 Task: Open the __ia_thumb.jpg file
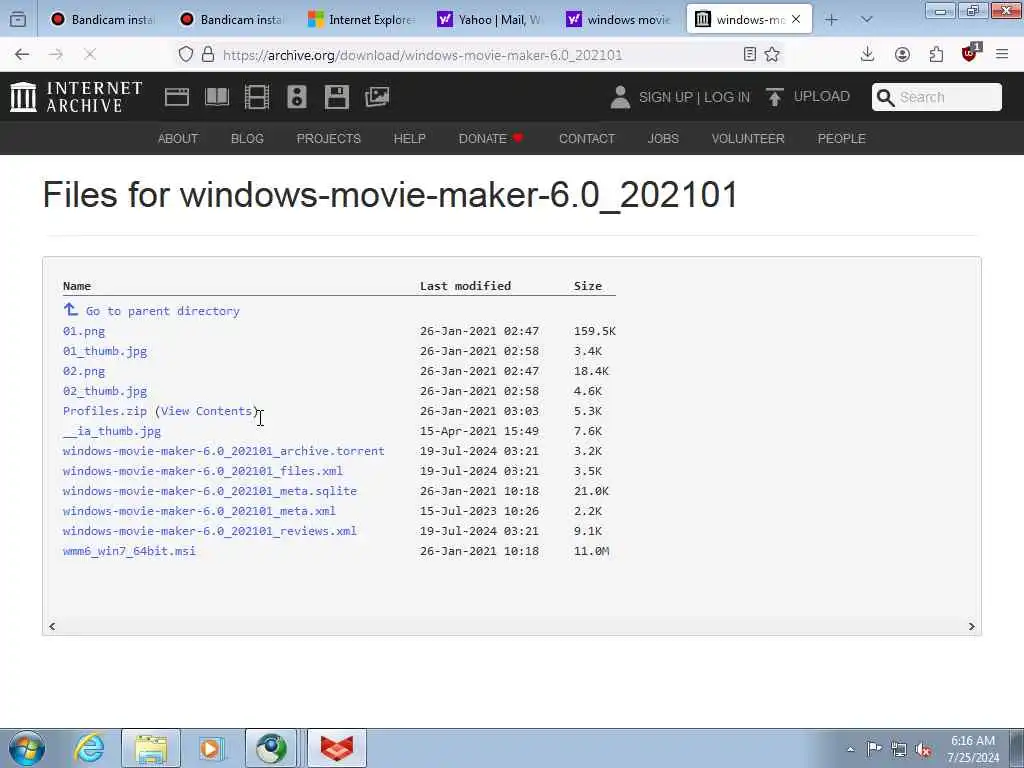pos(112,431)
